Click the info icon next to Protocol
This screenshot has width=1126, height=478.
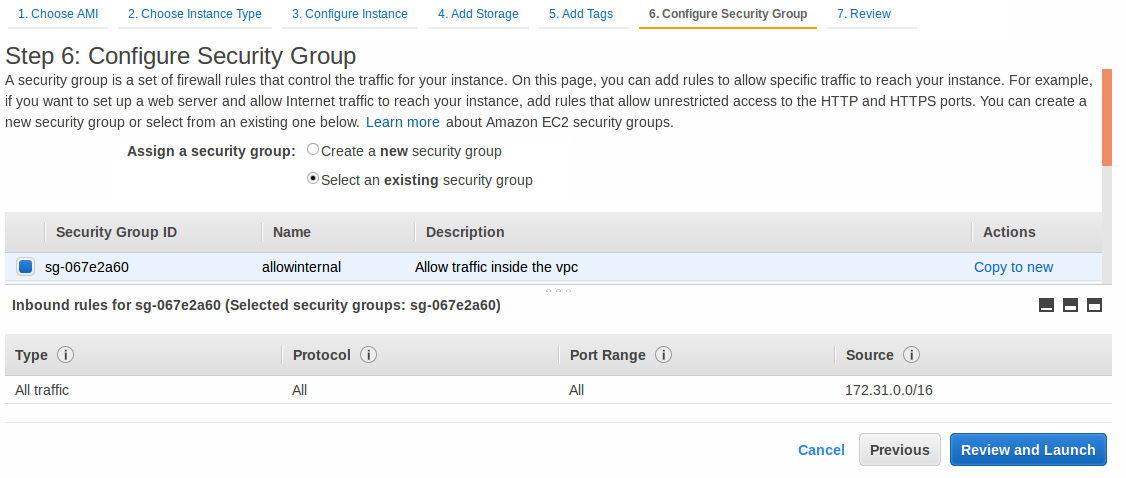coord(368,355)
